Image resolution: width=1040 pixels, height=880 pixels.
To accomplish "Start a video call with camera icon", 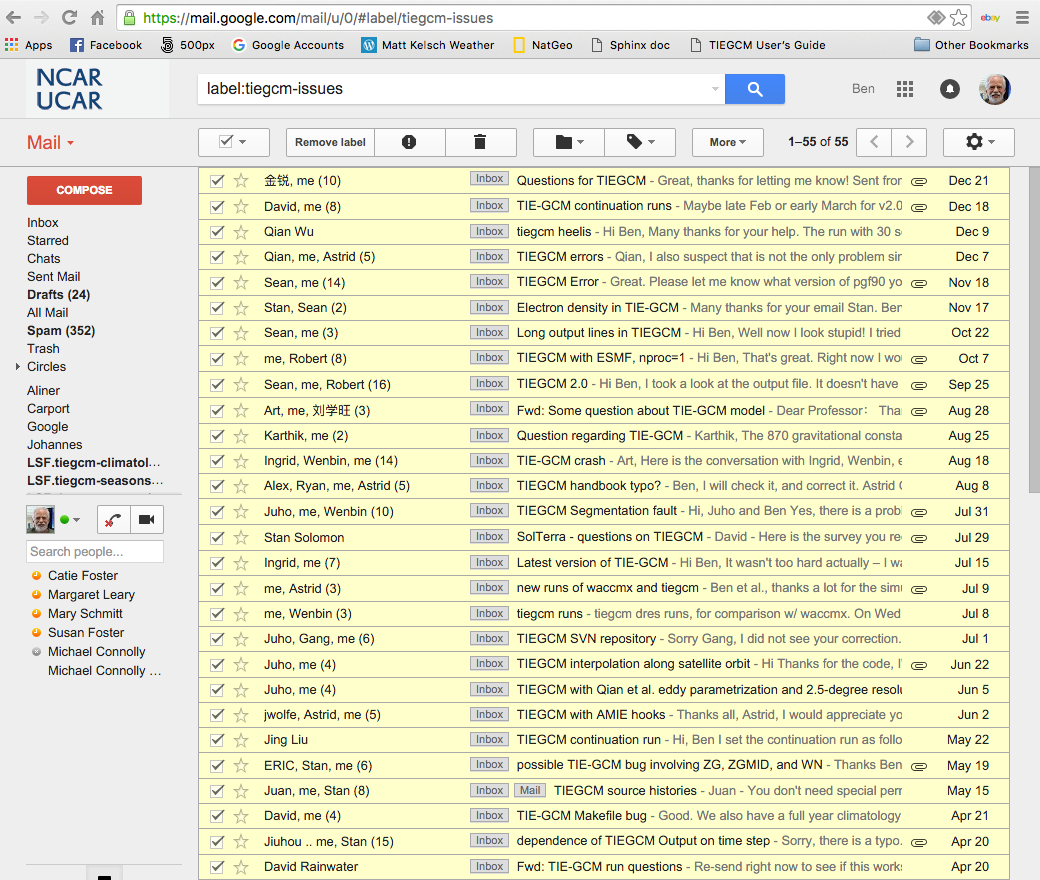I will tap(146, 519).
